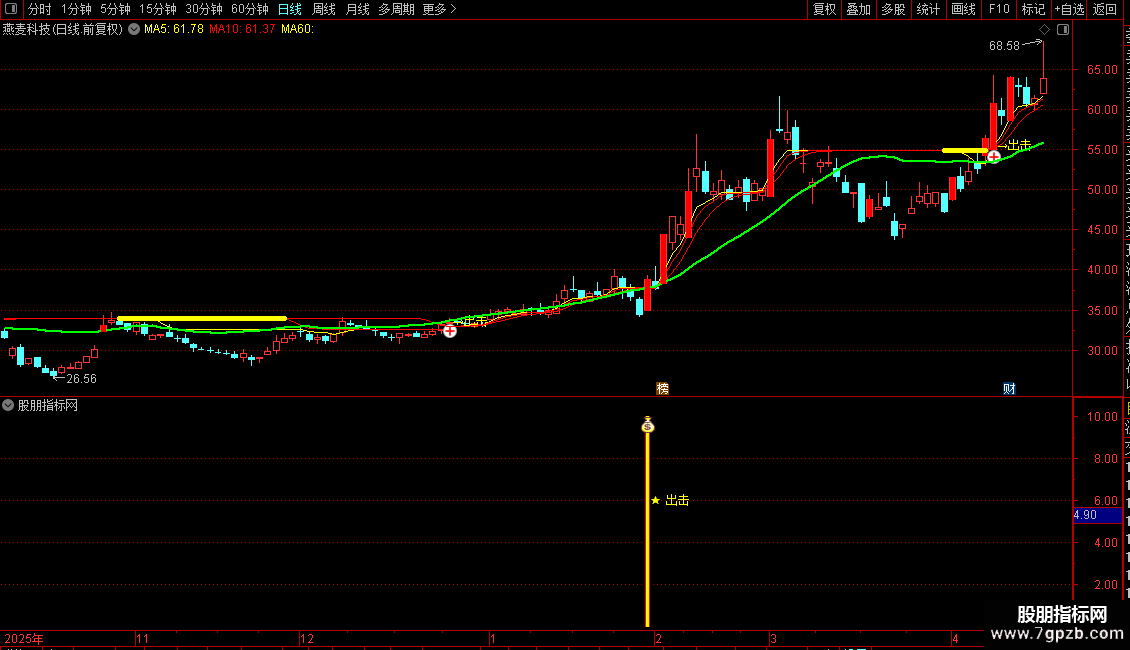Click the month 12 axis marker
1130x650 pixels.
tap(307, 638)
